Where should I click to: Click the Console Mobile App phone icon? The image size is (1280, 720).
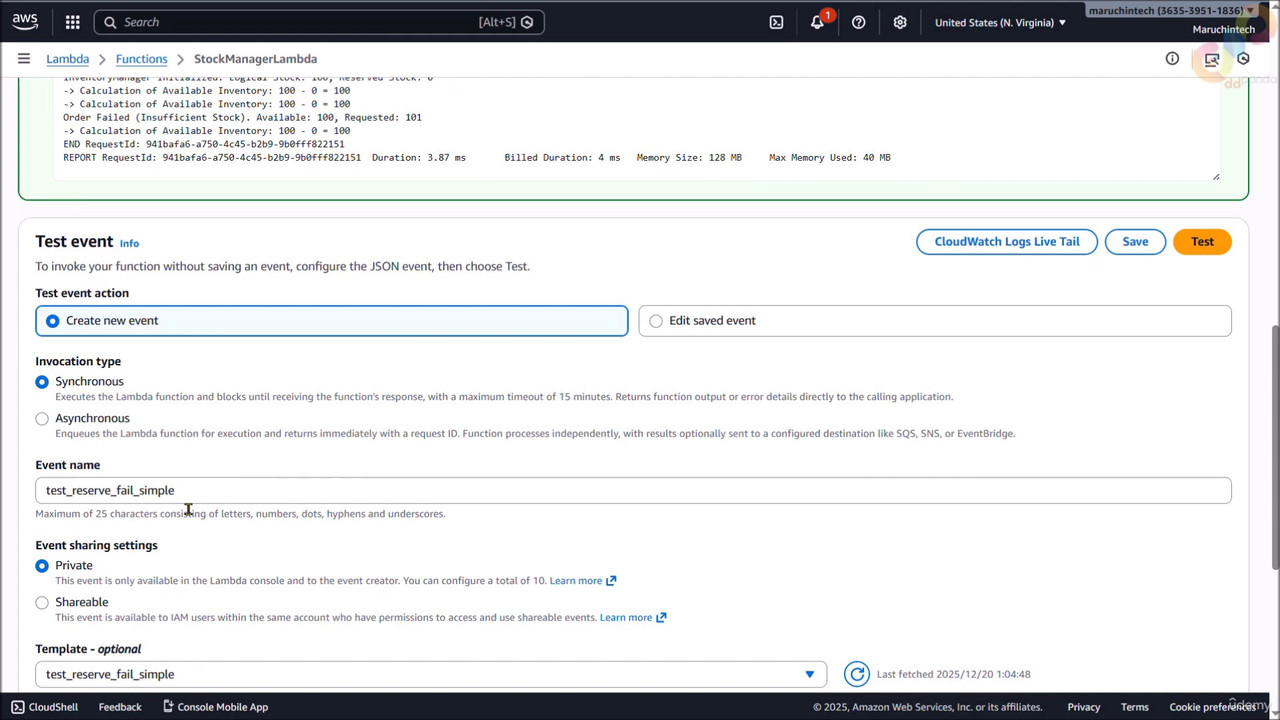168,707
